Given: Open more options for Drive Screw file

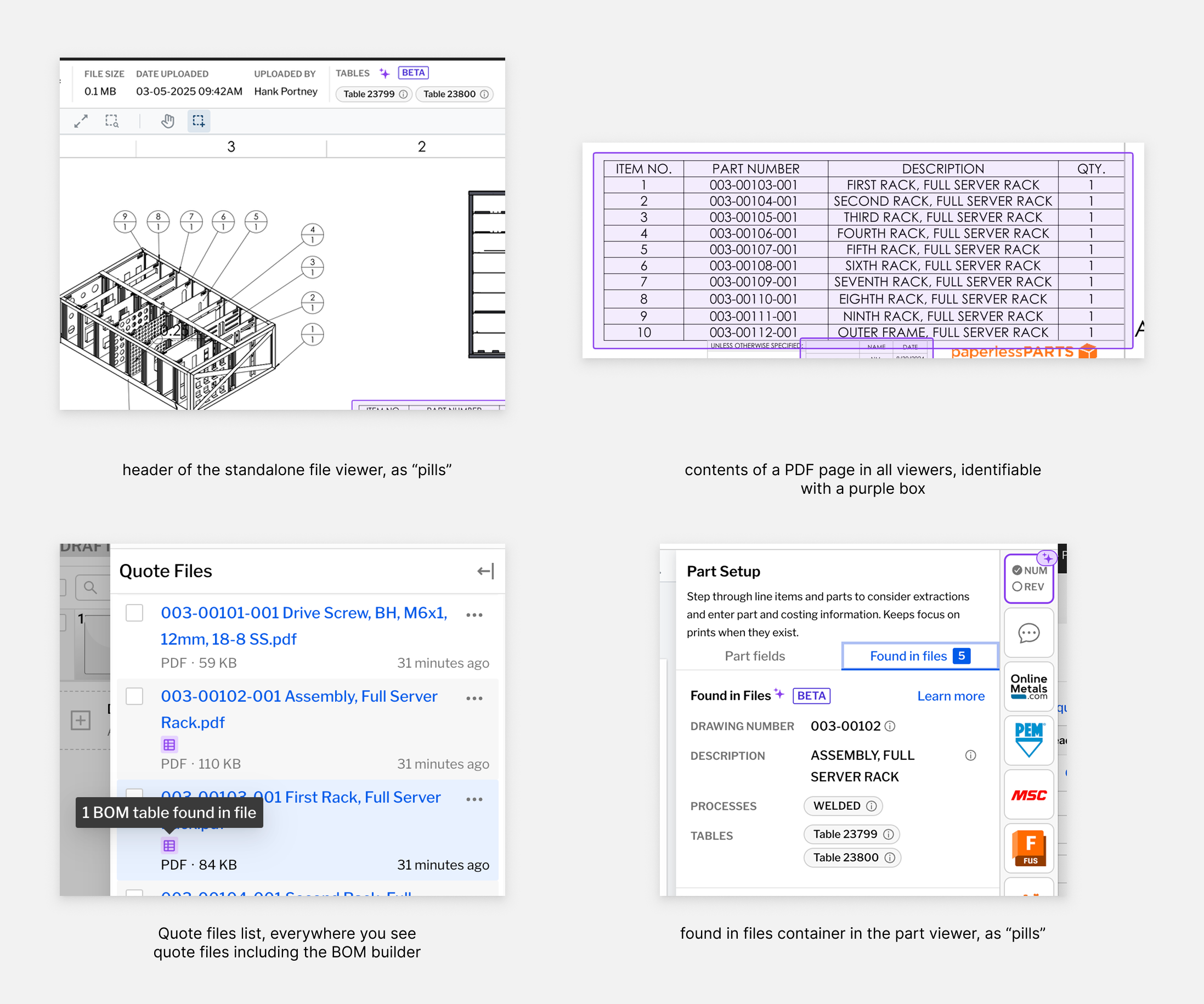Looking at the screenshot, I should tap(474, 614).
